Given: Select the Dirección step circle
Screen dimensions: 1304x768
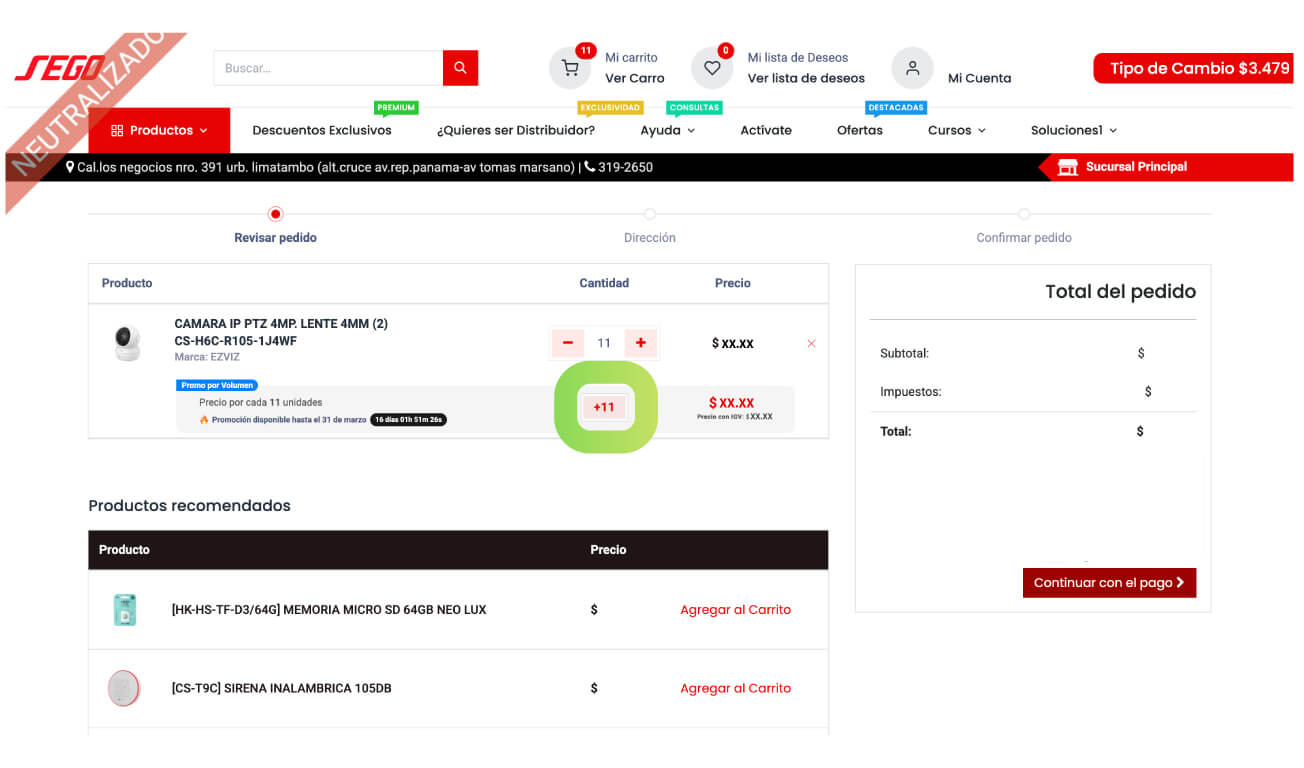Looking at the screenshot, I should coord(650,214).
